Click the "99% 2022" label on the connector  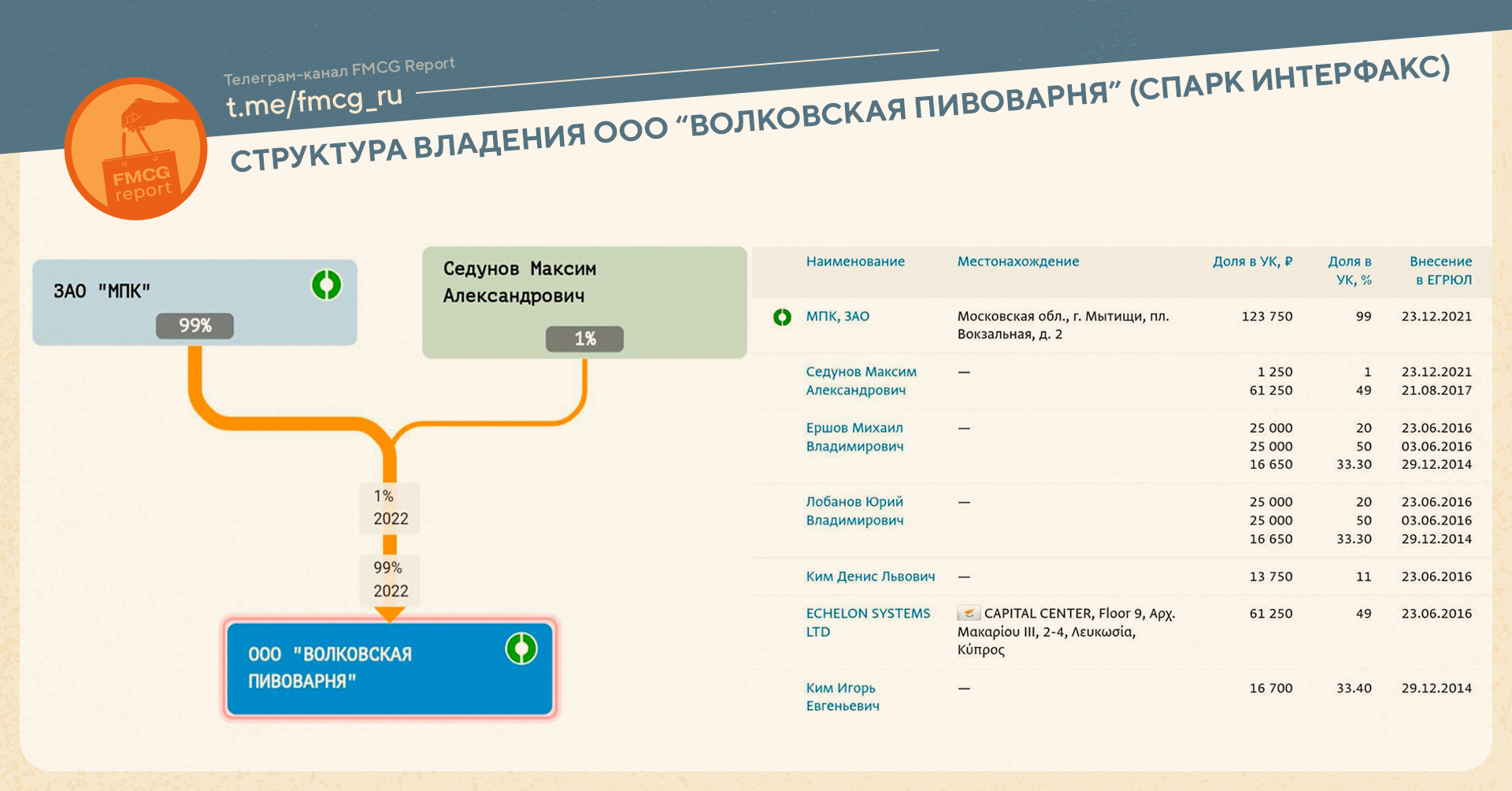(390, 580)
